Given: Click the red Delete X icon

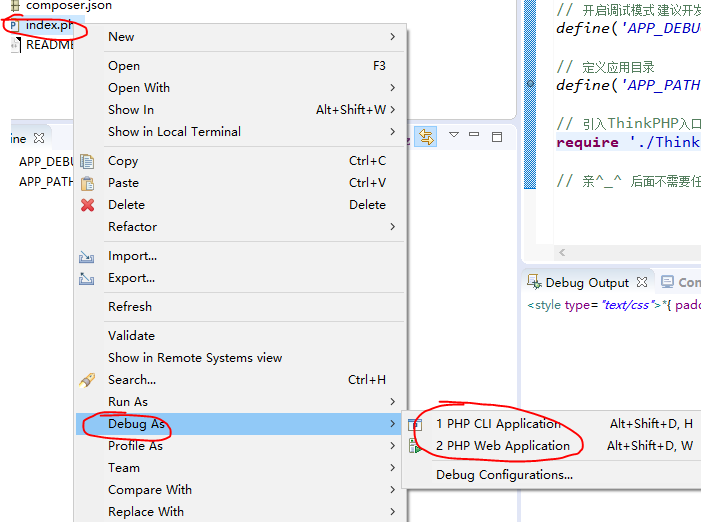Looking at the screenshot, I should pos(87,205).
